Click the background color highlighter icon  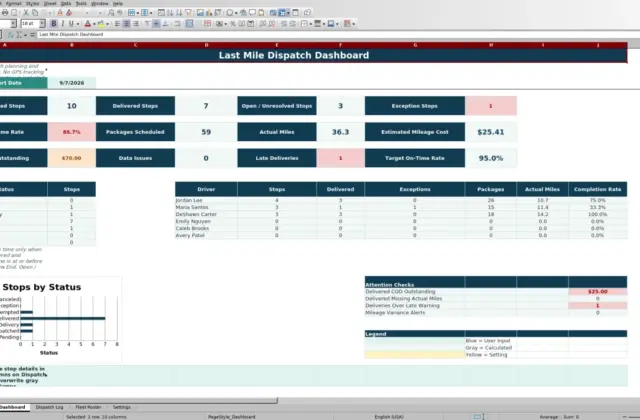pos(101,24)
